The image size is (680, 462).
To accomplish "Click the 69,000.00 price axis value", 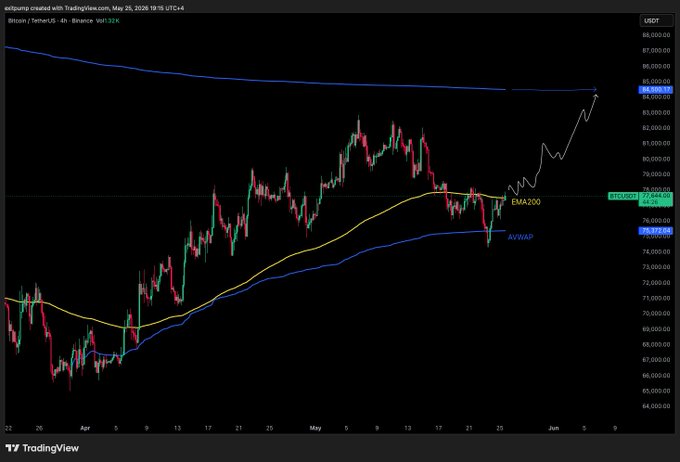I will (656, 329).
